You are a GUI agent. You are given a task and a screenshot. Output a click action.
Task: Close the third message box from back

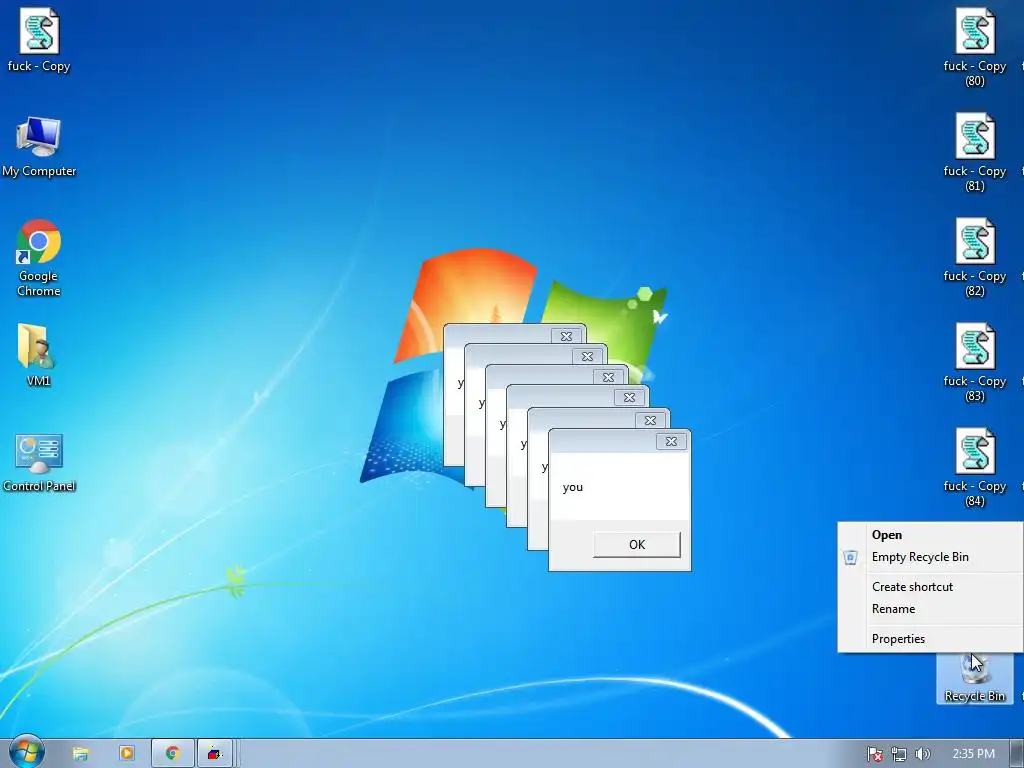[x=608, y=377]
